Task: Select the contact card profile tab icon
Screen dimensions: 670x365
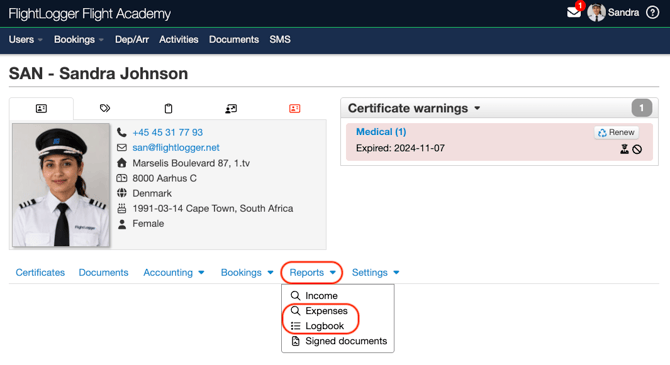Action: coord(41,109)
